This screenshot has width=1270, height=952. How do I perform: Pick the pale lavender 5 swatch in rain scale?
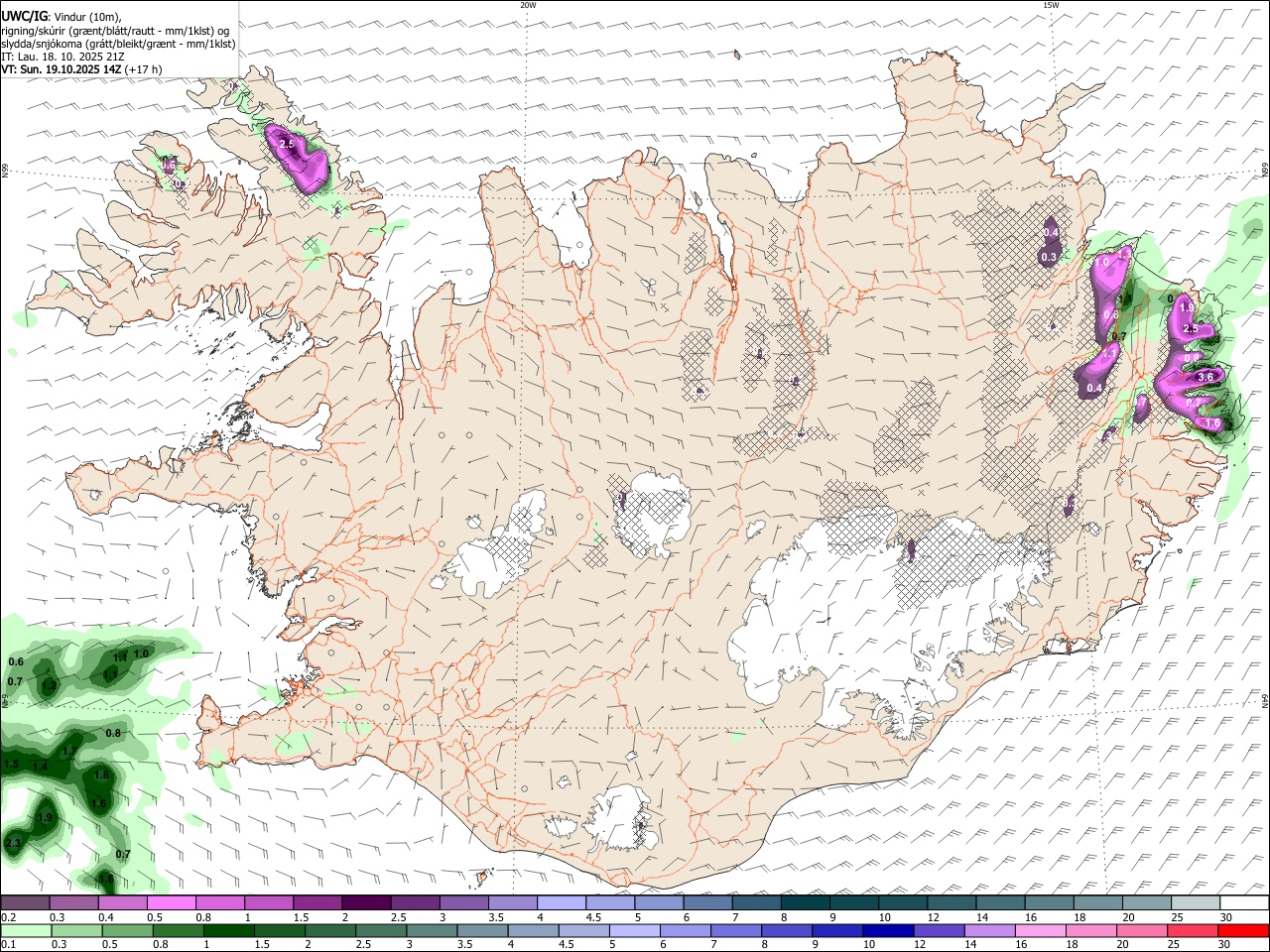click(x=634, y=930)
